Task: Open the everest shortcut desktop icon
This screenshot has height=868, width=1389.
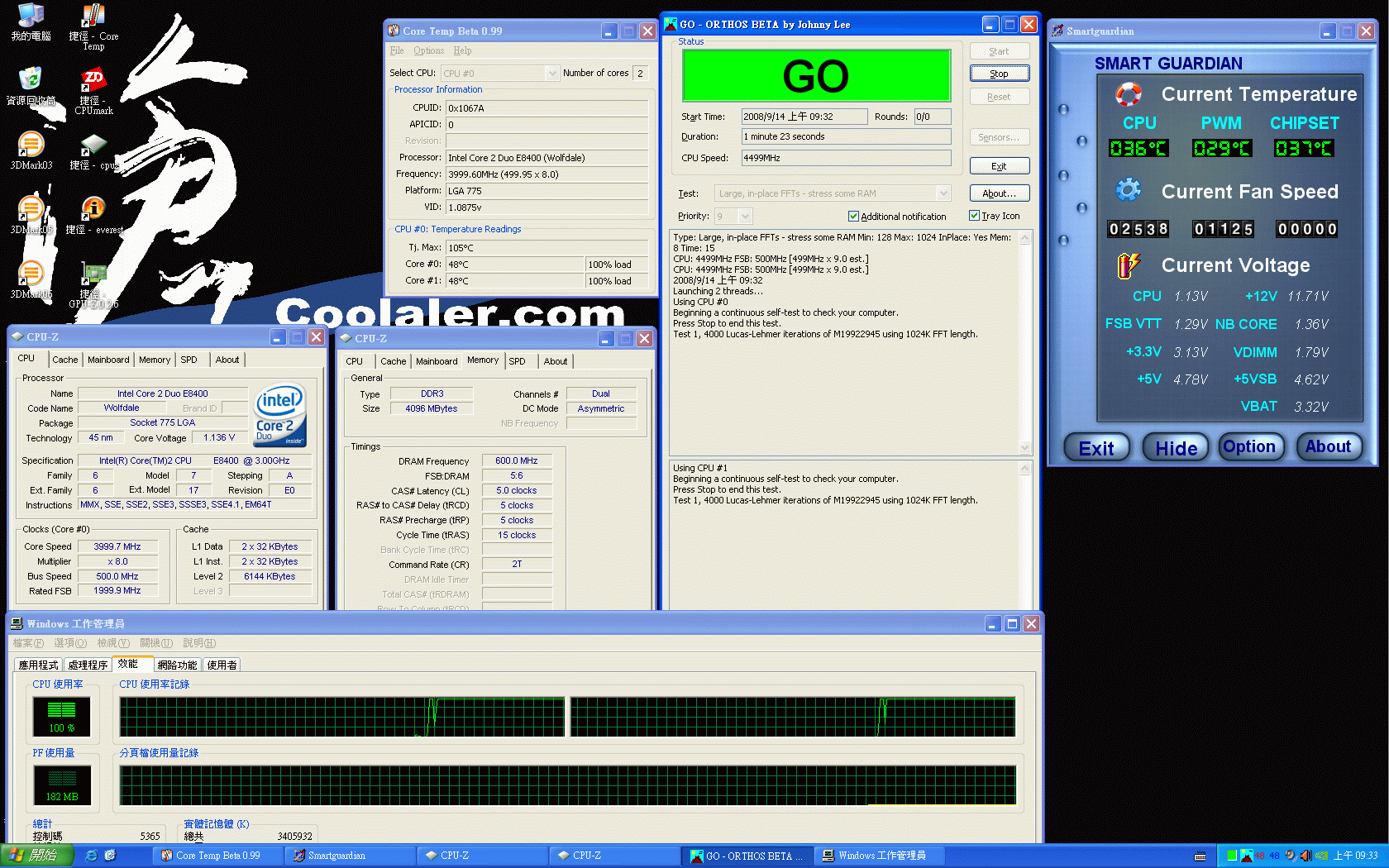Action: click(93, 213)
